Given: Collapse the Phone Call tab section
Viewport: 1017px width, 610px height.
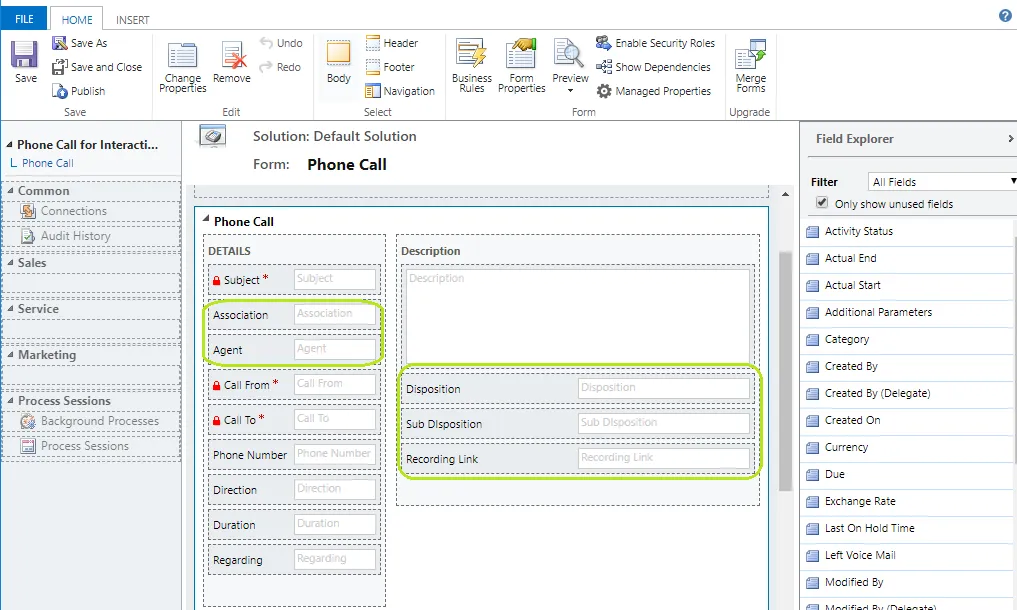Looking at the screenshot, I should (206, 219).
